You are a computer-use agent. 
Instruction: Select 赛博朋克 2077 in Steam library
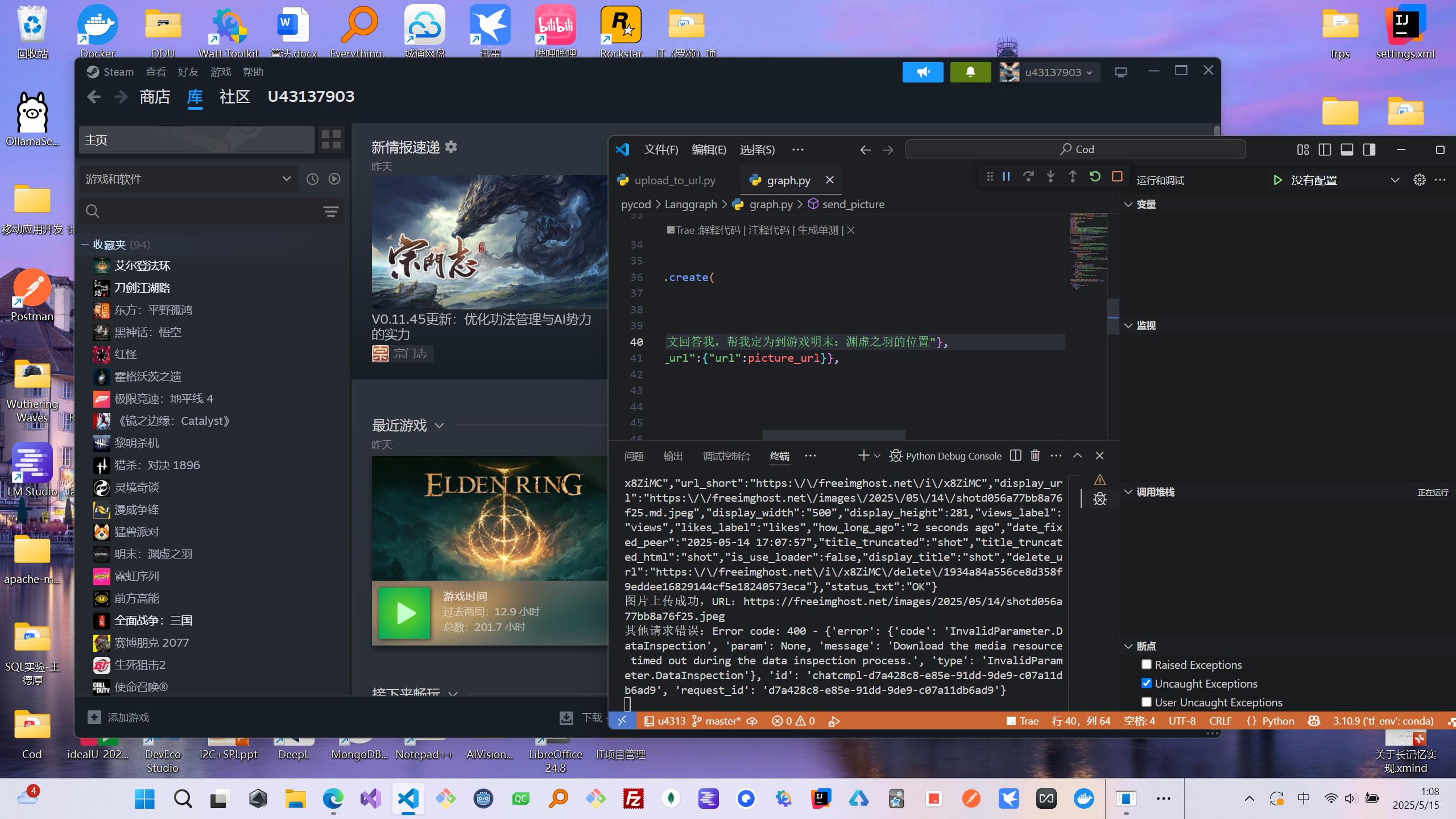tap(151, 643)
